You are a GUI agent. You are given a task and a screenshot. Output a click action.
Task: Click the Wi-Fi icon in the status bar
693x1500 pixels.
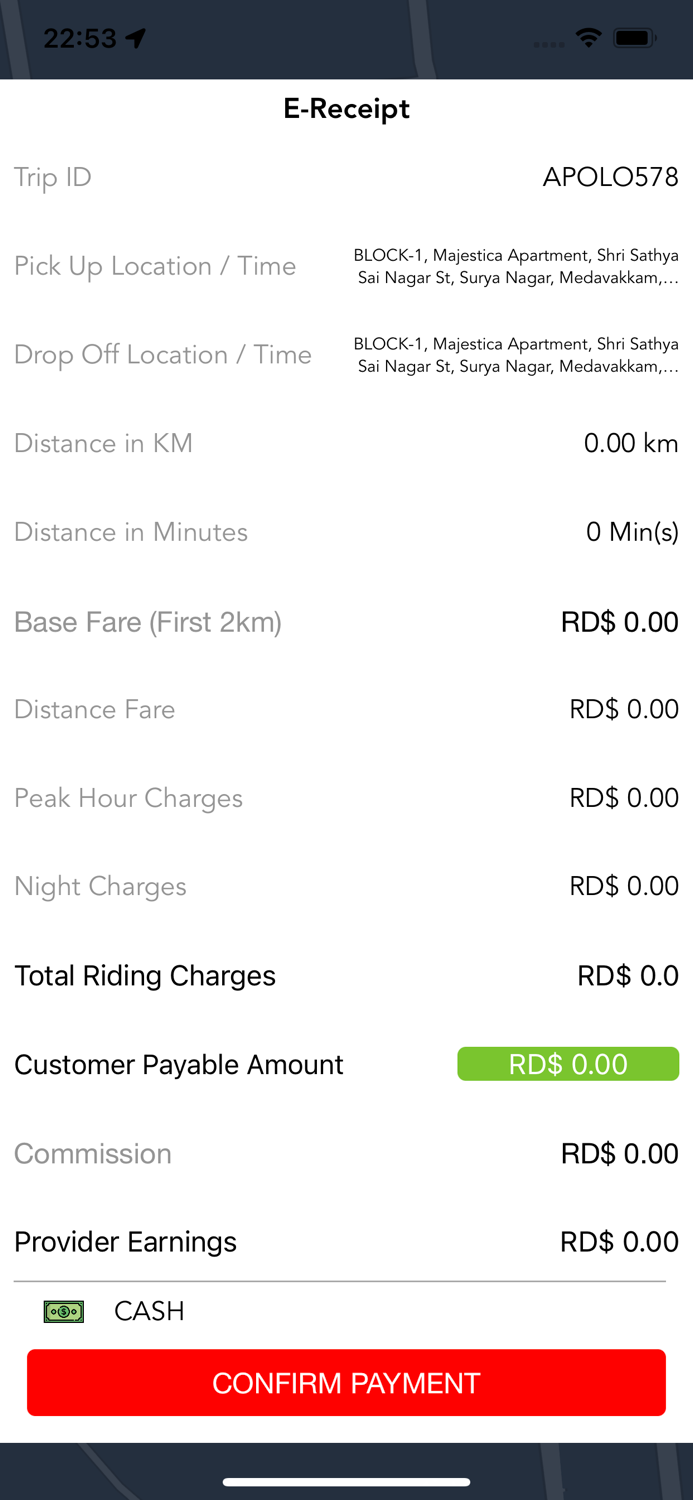(x=589, y=38)
